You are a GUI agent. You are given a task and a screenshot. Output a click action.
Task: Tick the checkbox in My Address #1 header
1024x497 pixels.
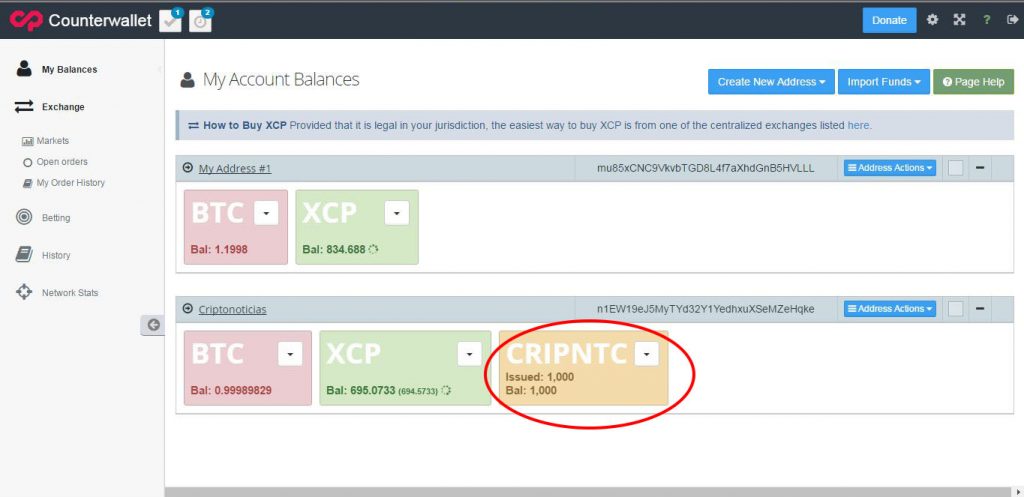tap(955, 168)
